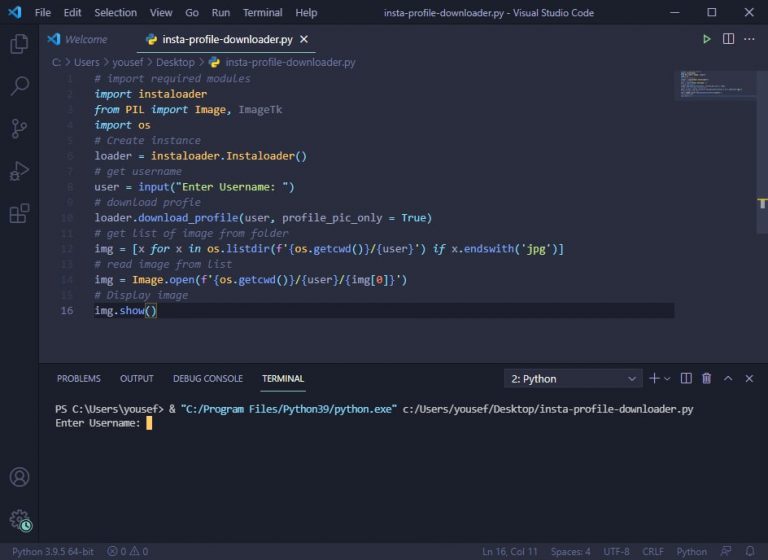The image size is (768, 560).
Task: Close the terminal panel
Action: [749, 378]
